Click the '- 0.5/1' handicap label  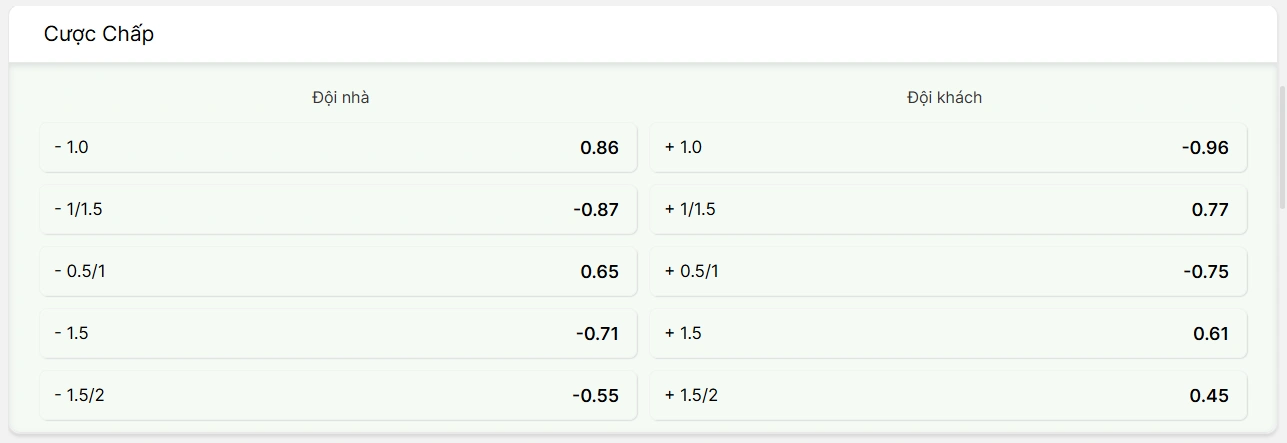point(80,271)
